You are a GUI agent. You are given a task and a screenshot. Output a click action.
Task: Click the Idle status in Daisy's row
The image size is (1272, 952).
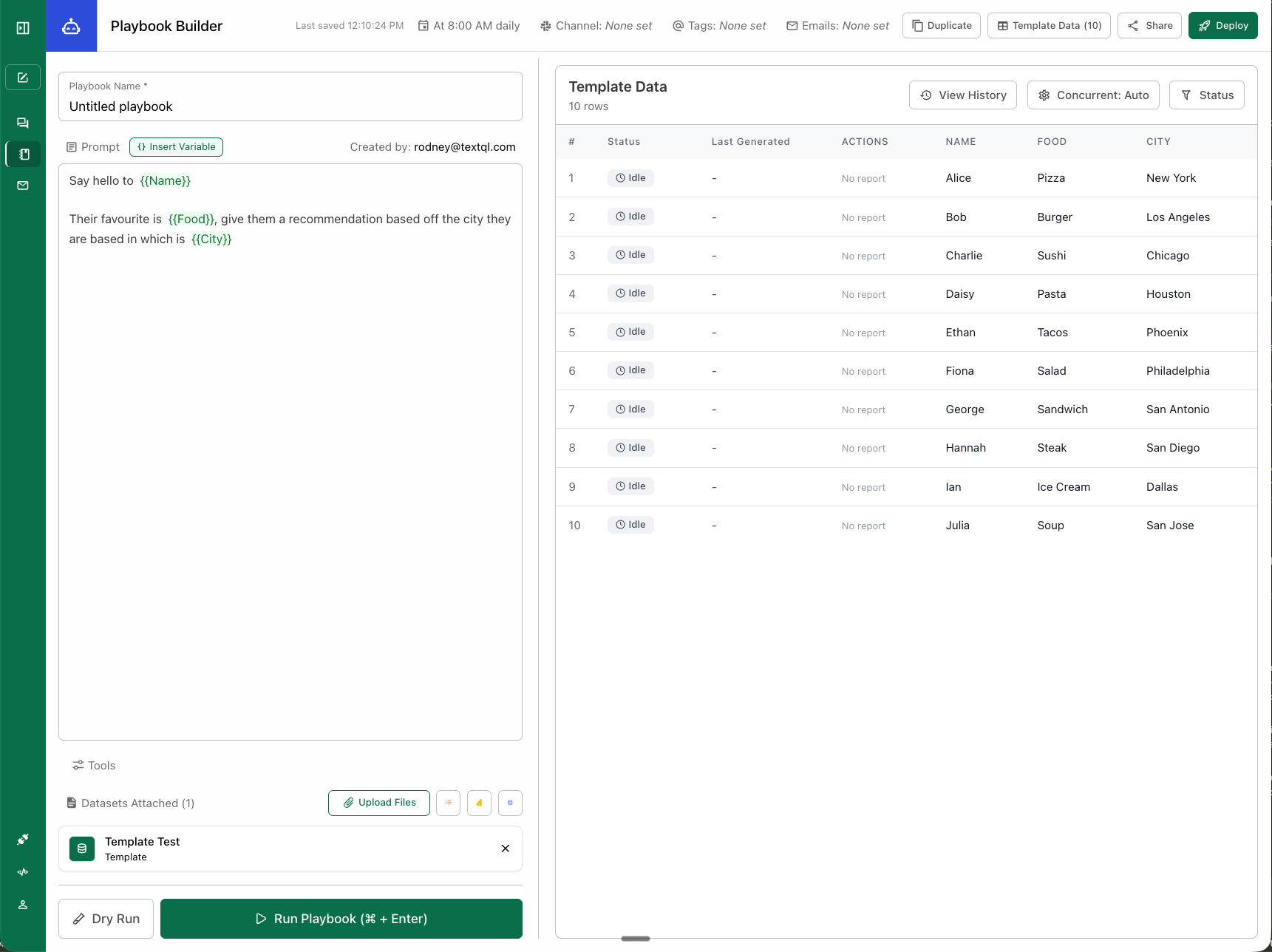pyautogui.click(x=630, y=293)
